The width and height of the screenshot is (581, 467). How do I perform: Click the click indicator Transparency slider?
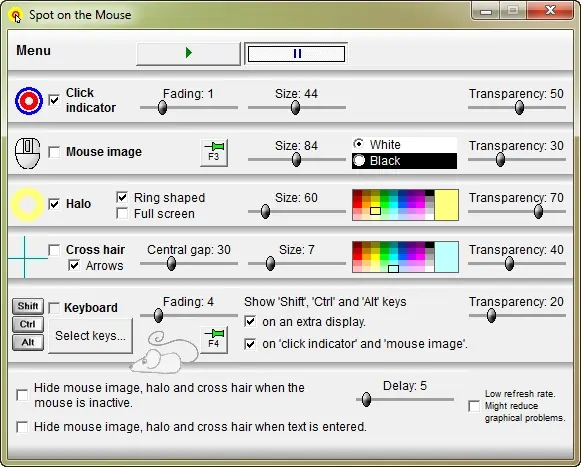click(x=517, y=108)
